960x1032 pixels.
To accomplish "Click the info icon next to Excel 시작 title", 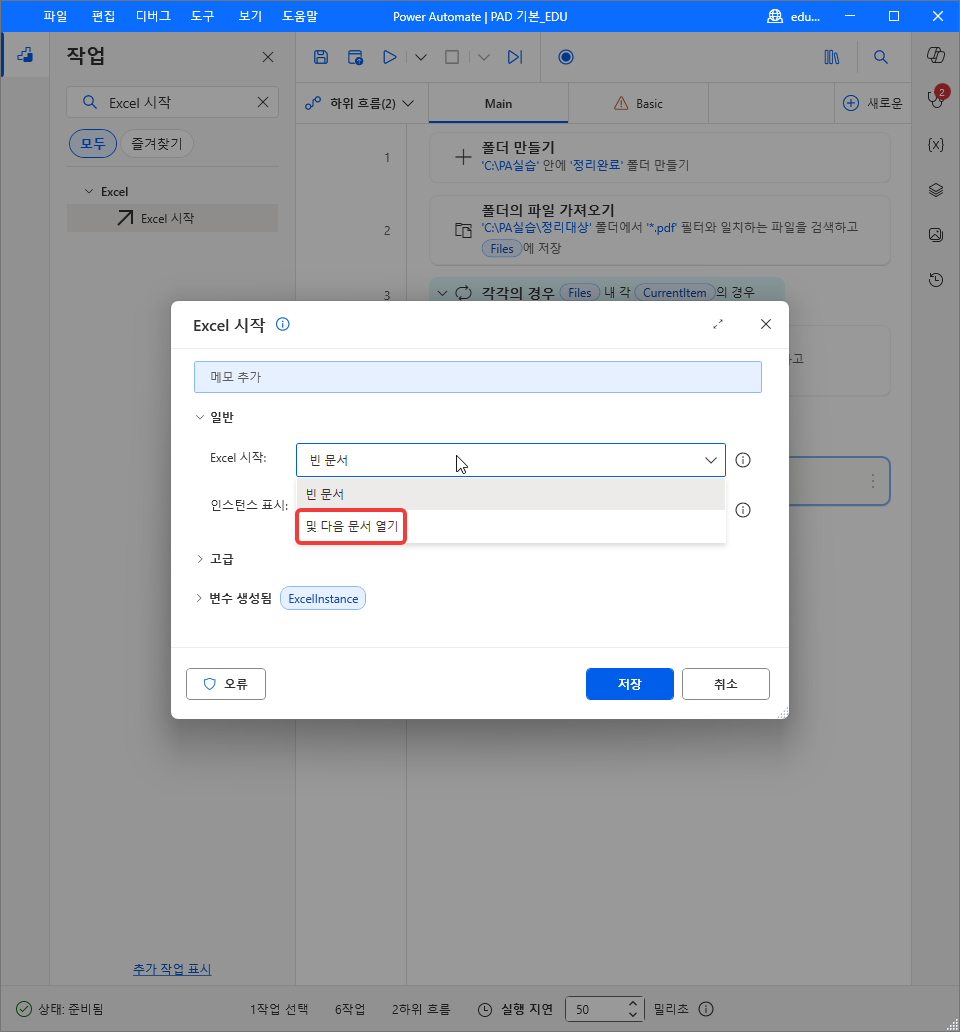I will (282, 324).
